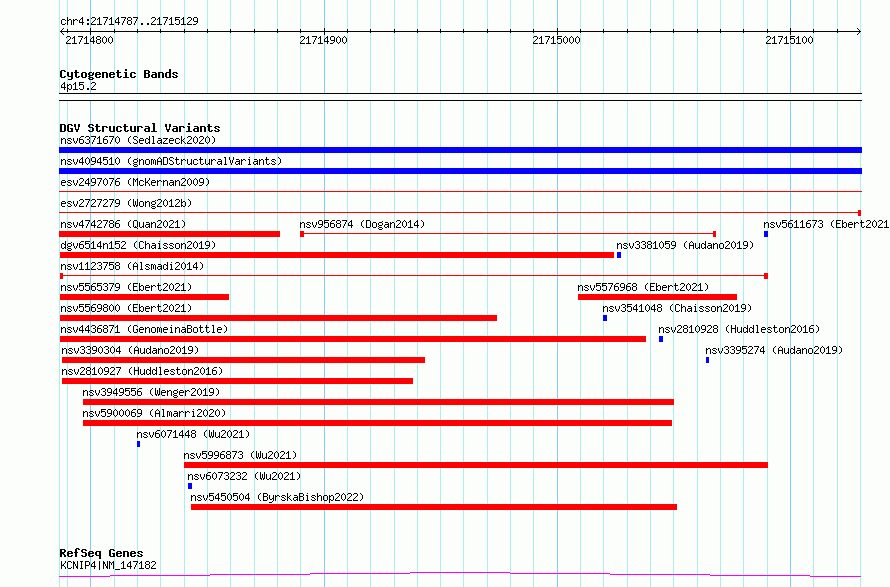890x587 pixels.
Task: Click the nsv6371670 (Sedlazeck2020) variant label
Action: (x=138, y=140)
